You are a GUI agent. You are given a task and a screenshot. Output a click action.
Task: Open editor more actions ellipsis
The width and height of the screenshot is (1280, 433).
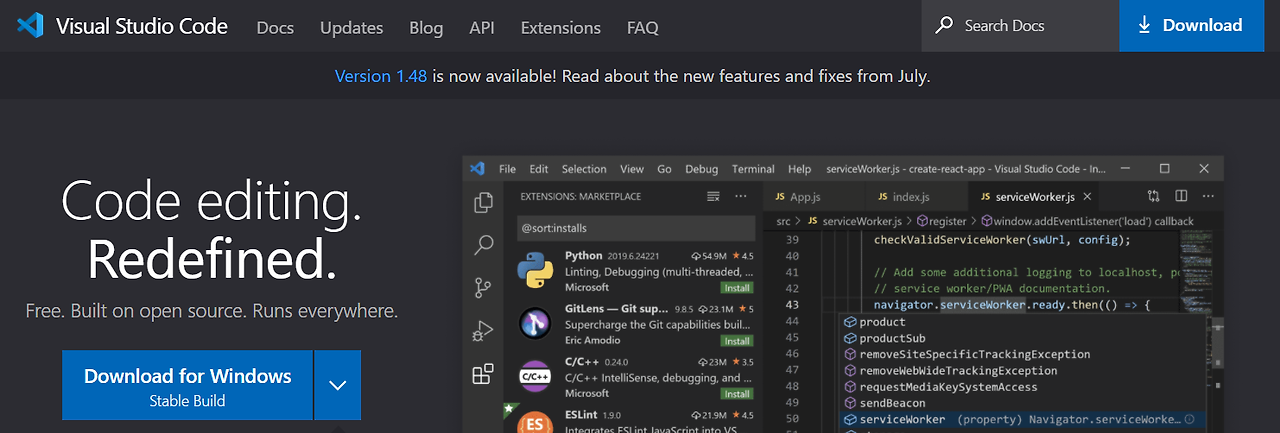point(1208,197)
